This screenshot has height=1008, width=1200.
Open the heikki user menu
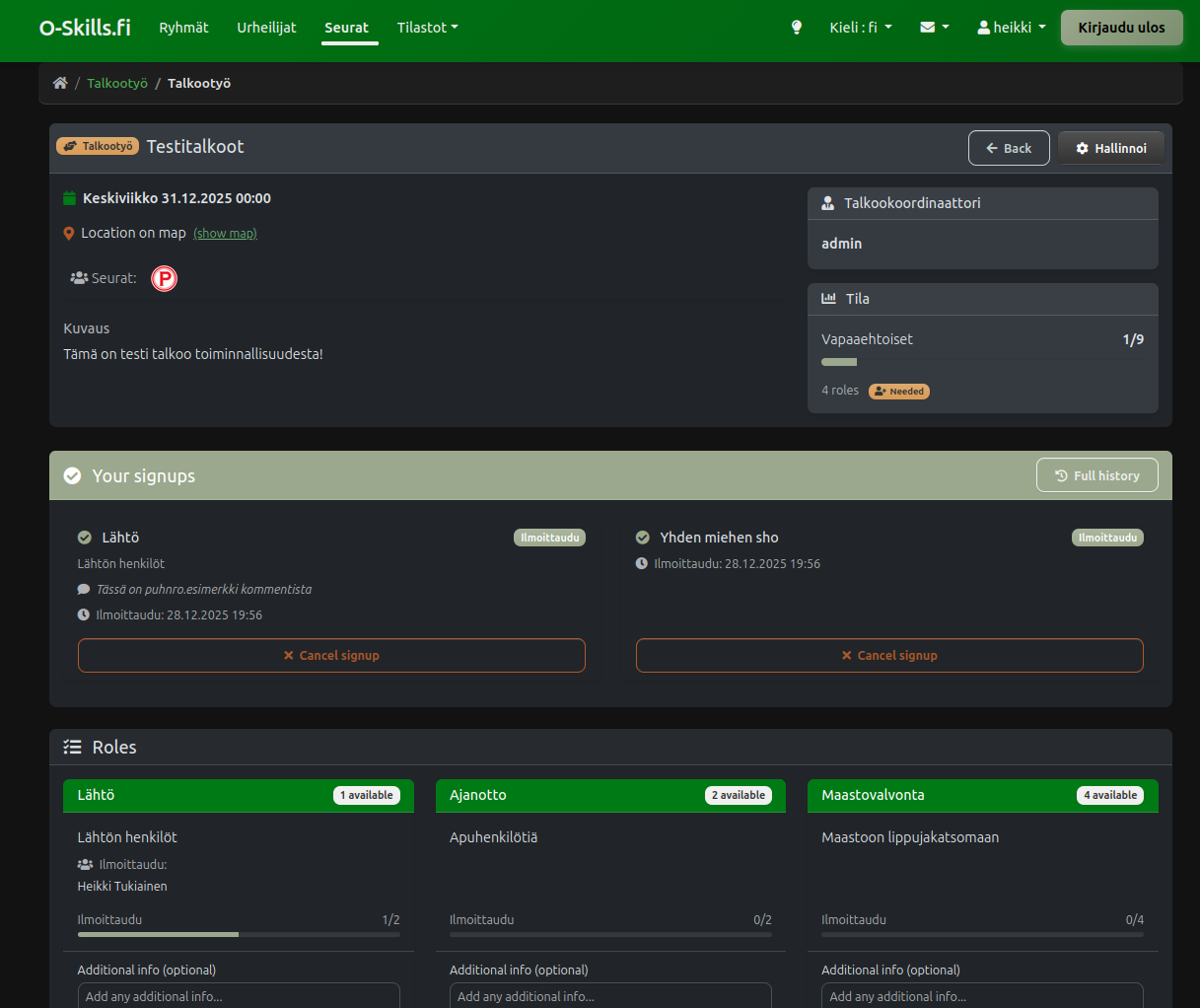click(x=1011, y=28)
